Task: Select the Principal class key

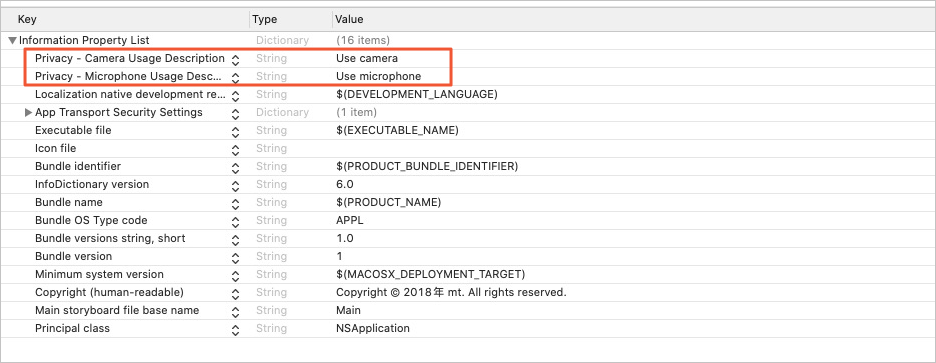Action: pos(72,328)
